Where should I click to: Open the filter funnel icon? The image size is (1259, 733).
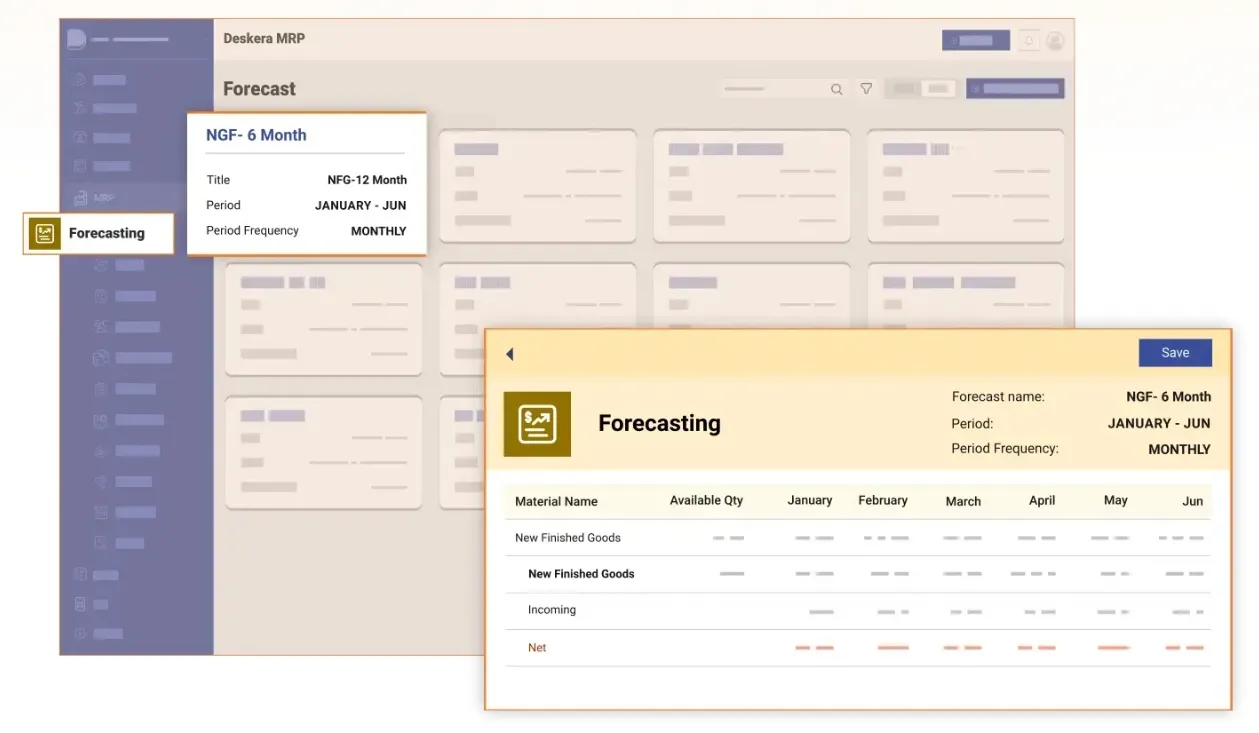[x=866, y=89]
